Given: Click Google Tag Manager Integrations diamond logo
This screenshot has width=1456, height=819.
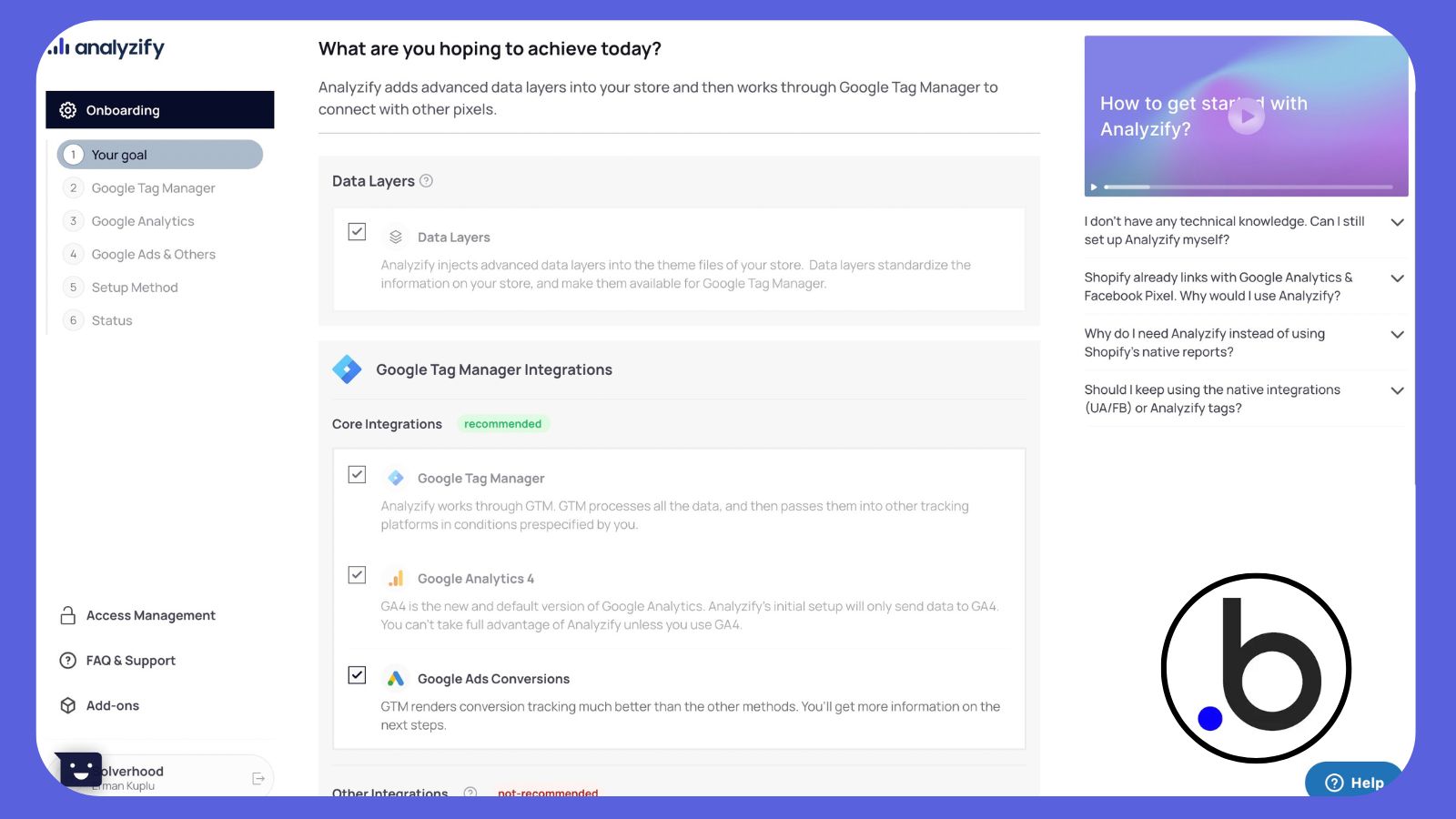Looking at the screenshot, I should 347,369.
